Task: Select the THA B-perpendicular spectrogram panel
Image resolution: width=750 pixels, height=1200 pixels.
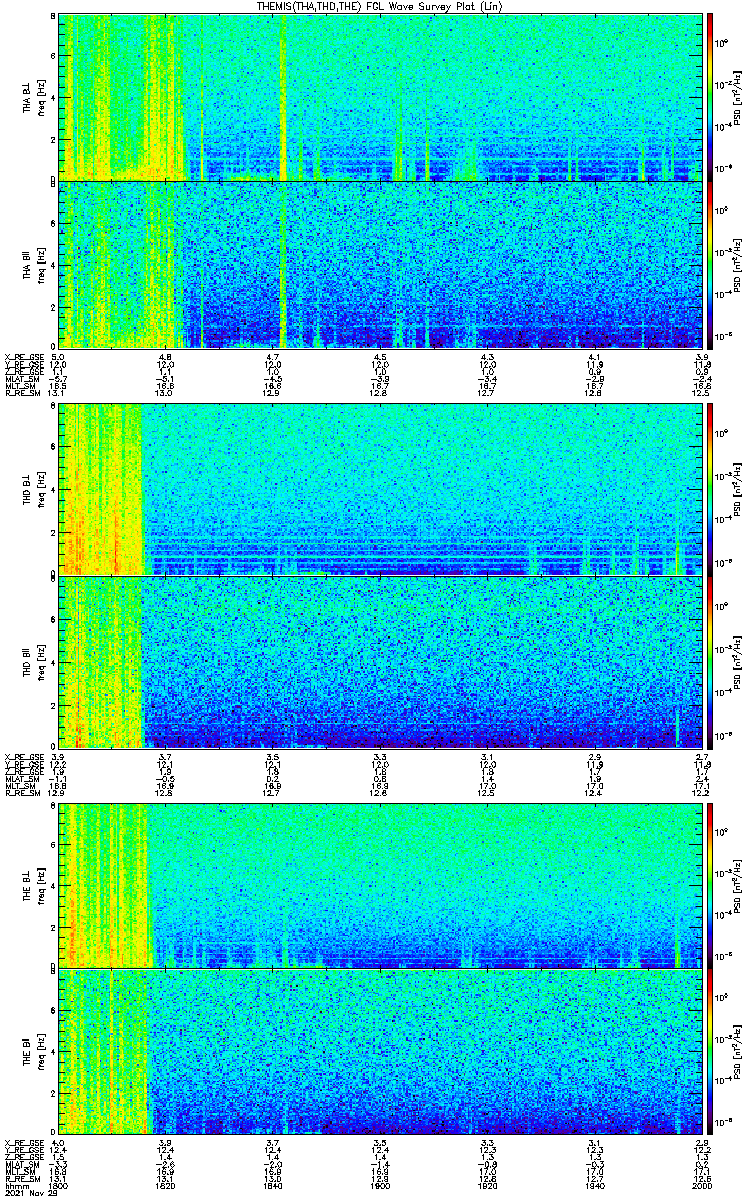Action: point(380,96)
